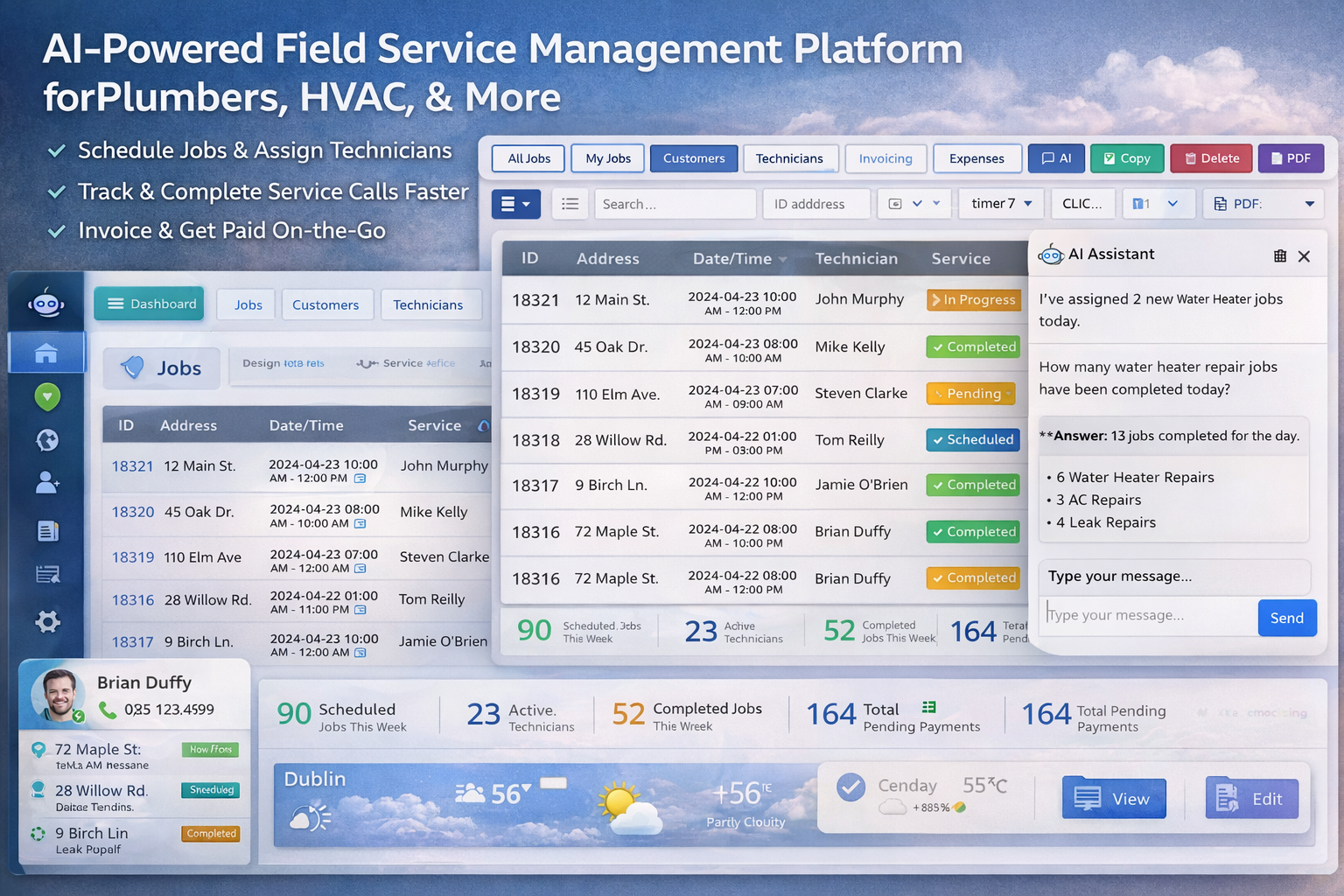Open settings gear in sidebar
This screenshot has height=896, width=1344.
[47, 621]
